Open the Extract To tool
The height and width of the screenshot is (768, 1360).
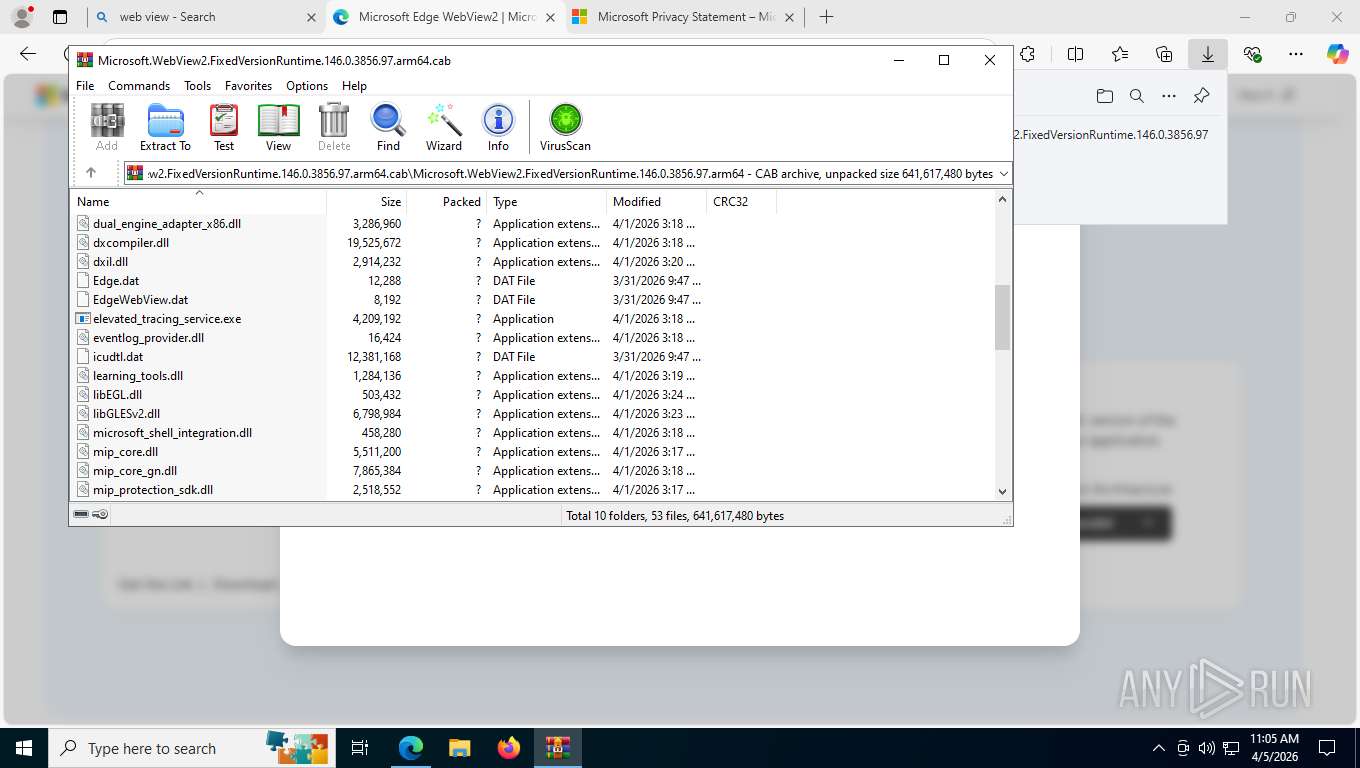click(165, 127)
